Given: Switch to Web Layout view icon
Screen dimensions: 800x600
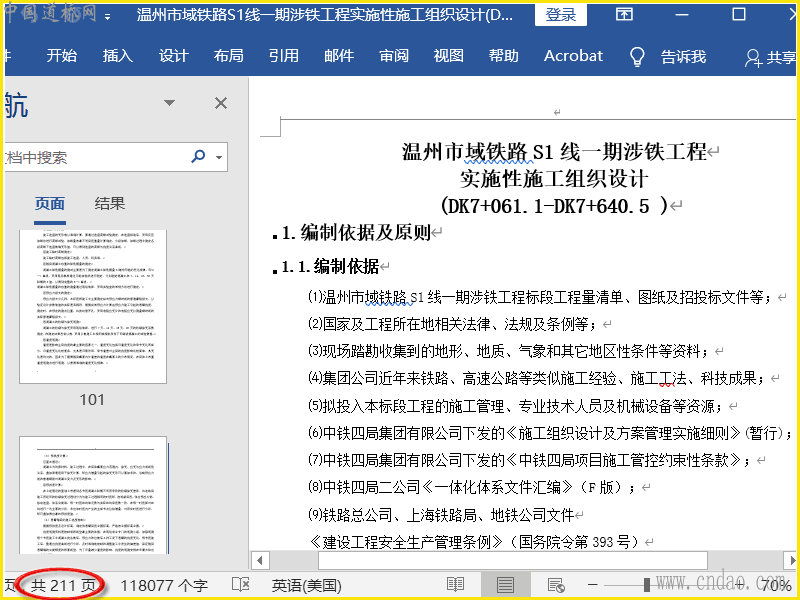Looking at the screenshot, I should click(556, 585).
